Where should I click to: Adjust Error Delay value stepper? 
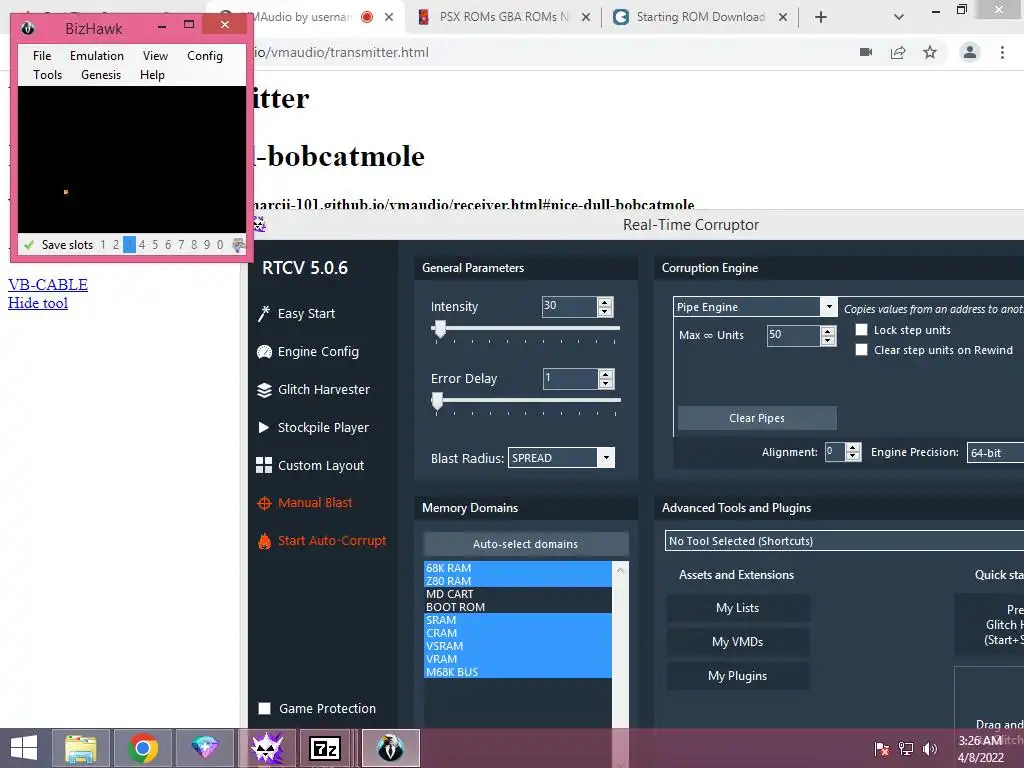click(605, 379)
